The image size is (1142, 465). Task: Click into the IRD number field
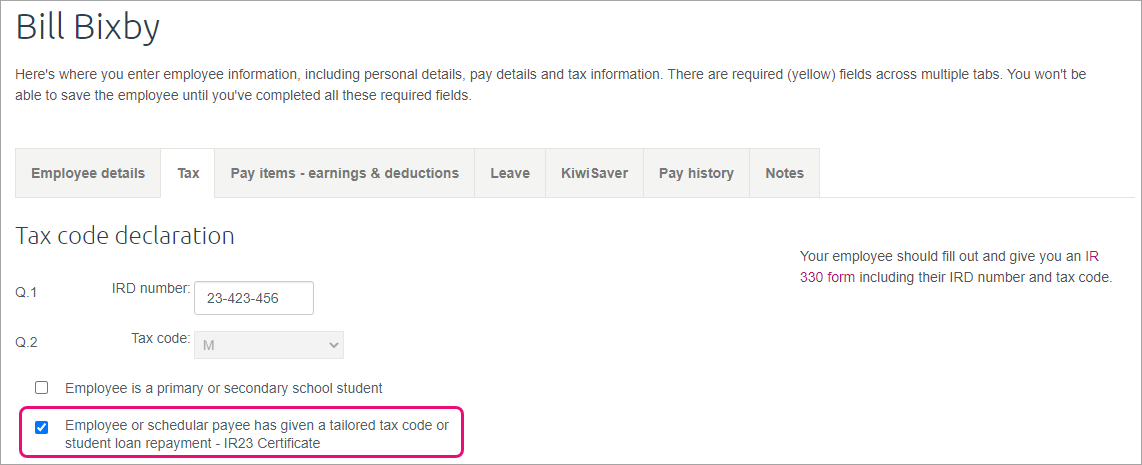click(253, 298)
